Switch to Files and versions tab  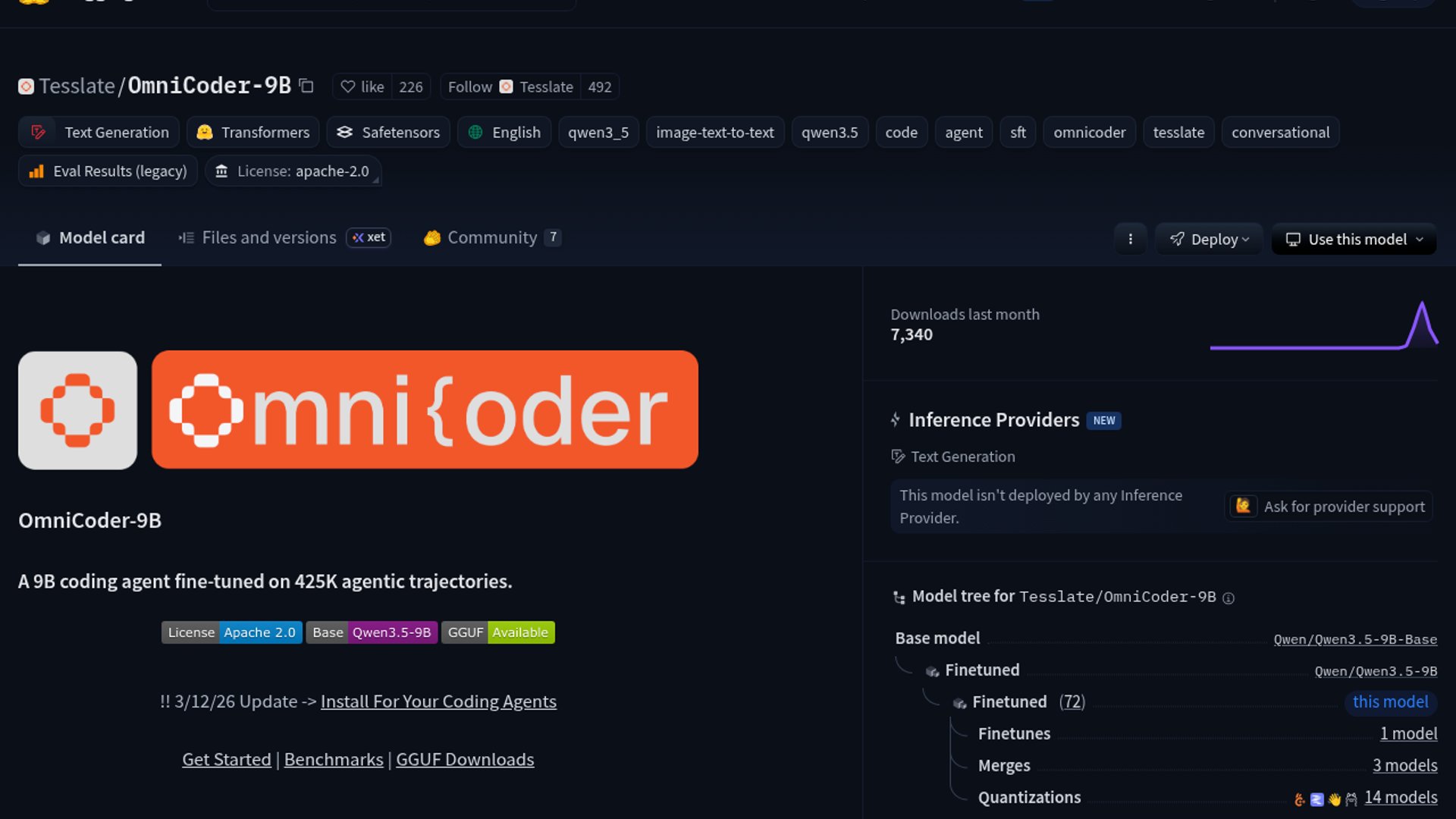tap(268, 237)
